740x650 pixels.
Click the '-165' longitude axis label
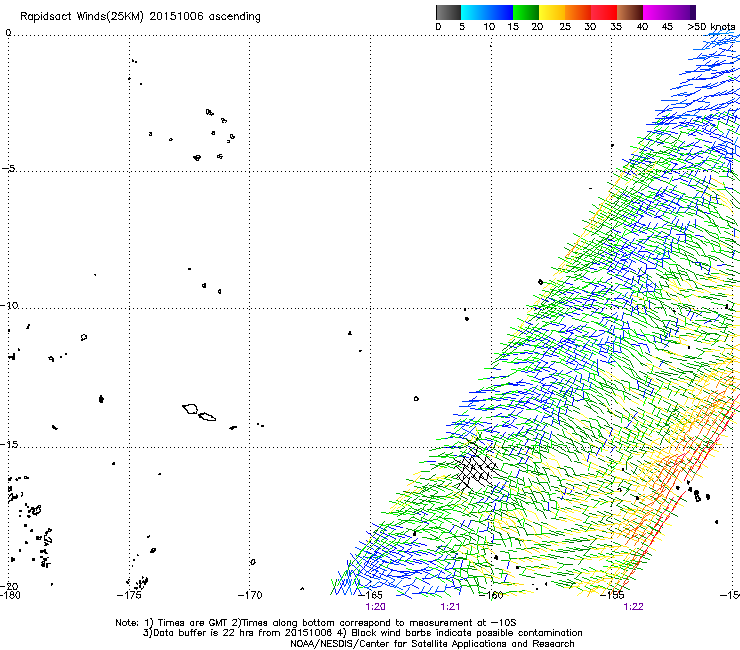pyautogui.click(x=370, y=595)
